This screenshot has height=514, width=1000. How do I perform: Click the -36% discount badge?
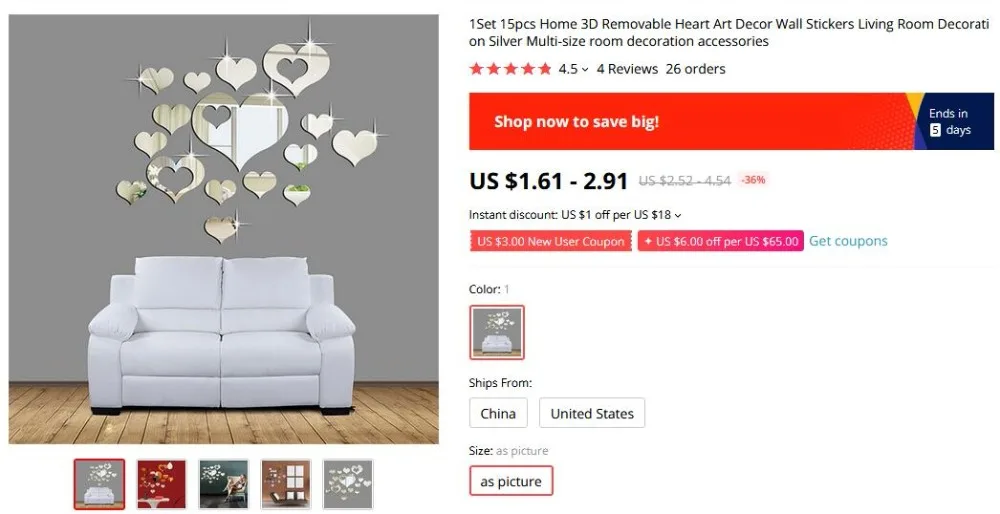click(x=753, y=180)
